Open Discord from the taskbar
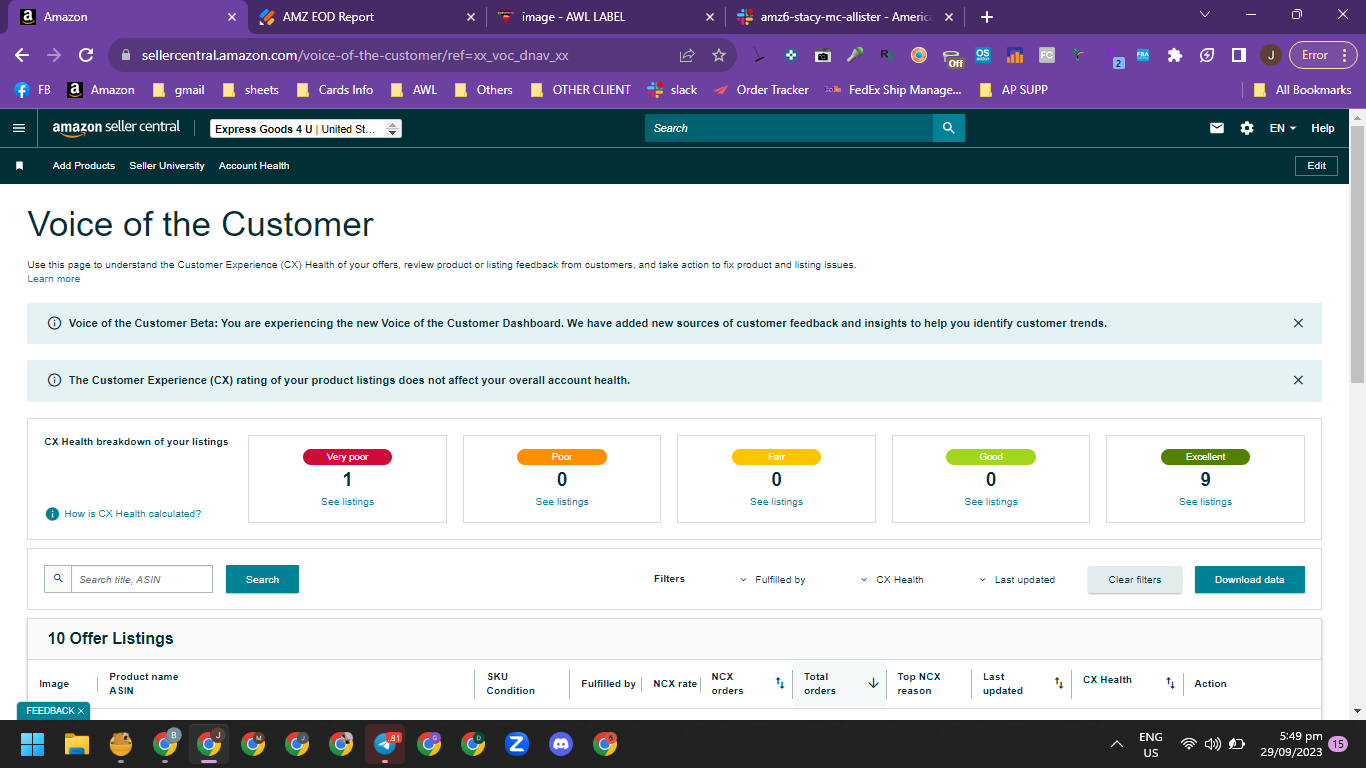 [x=561, y=744]
